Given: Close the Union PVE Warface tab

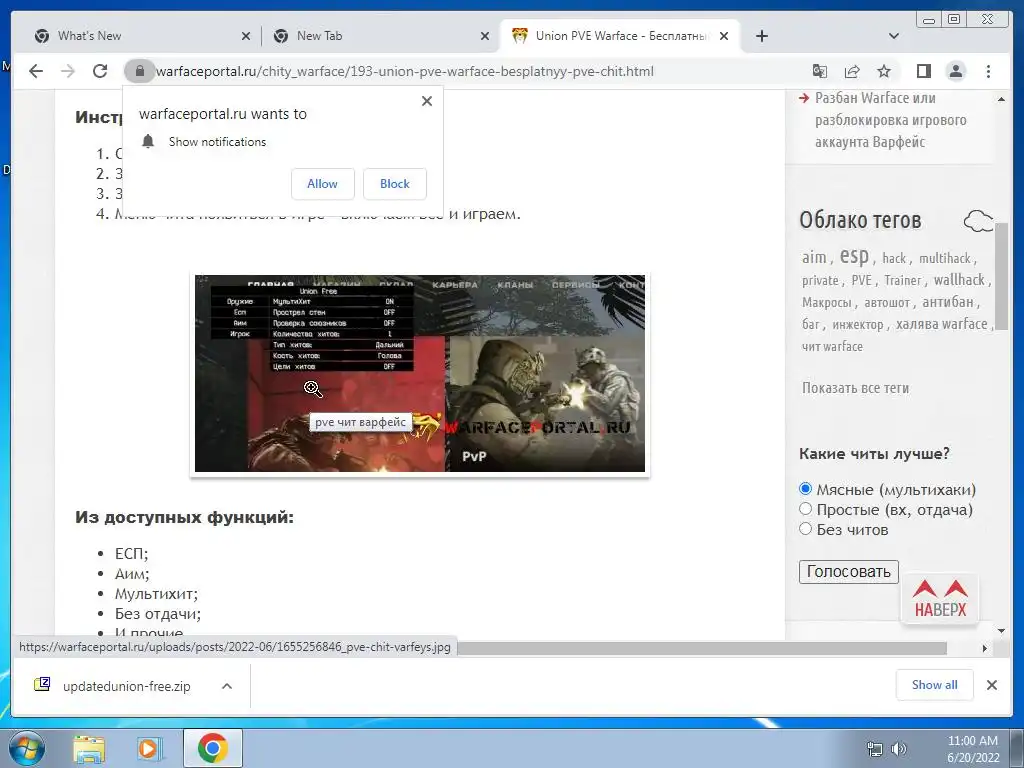Looking at the screenshot, I should click(x=724, y=36).
